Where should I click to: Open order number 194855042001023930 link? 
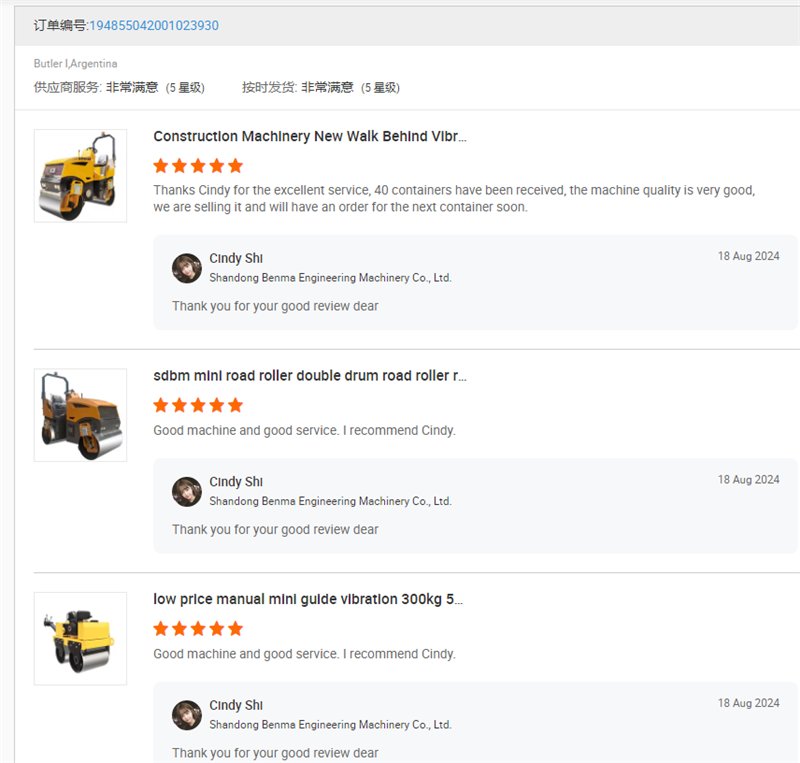(154, 26)
